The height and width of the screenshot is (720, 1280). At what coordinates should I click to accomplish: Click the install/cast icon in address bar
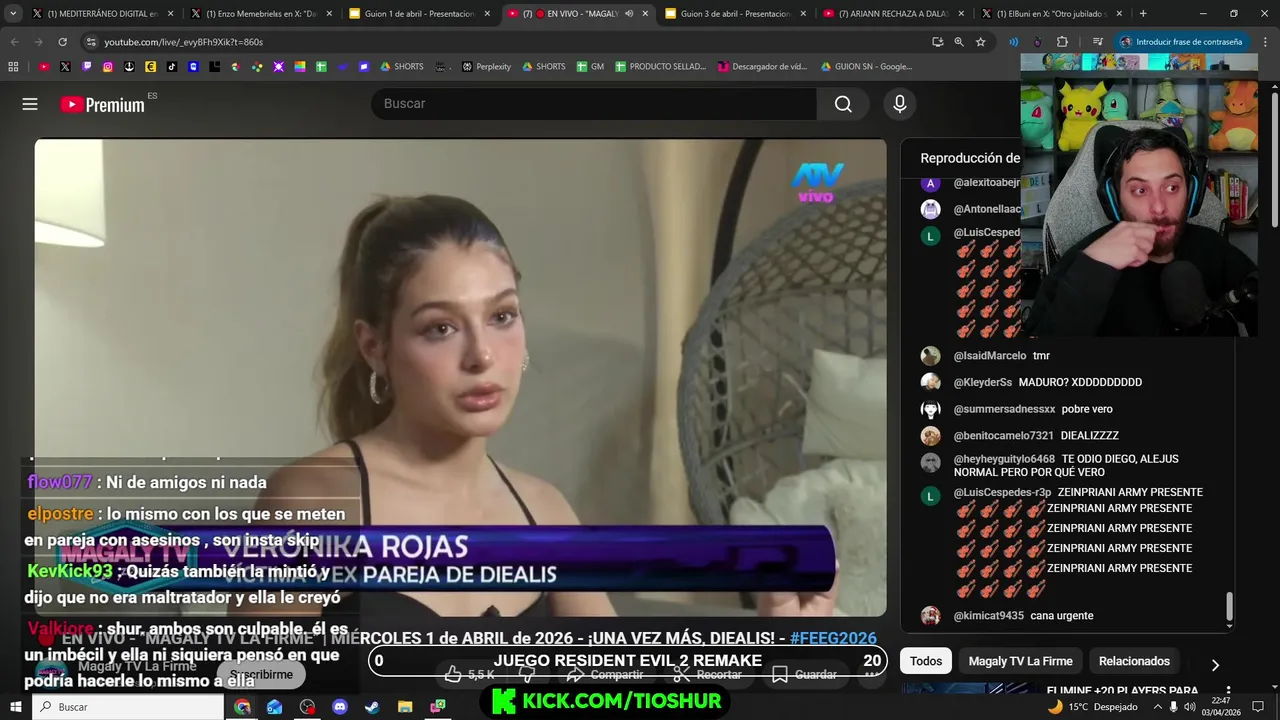click(x=937, y=42)
